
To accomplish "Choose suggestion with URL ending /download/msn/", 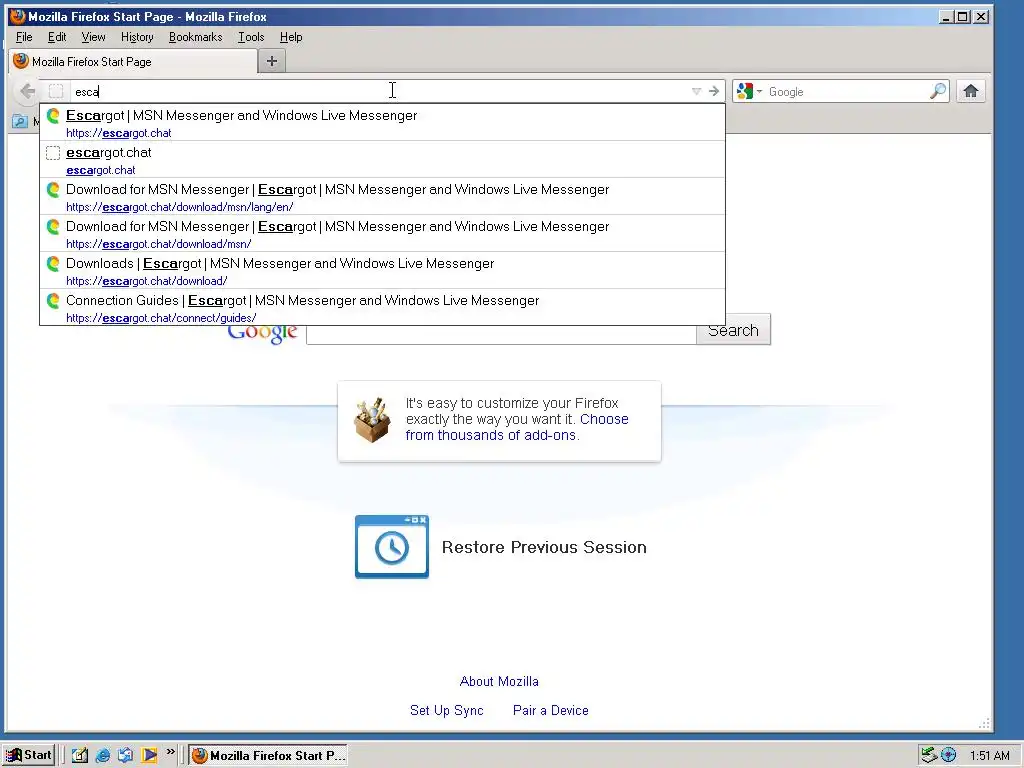I will pos(382,234).
